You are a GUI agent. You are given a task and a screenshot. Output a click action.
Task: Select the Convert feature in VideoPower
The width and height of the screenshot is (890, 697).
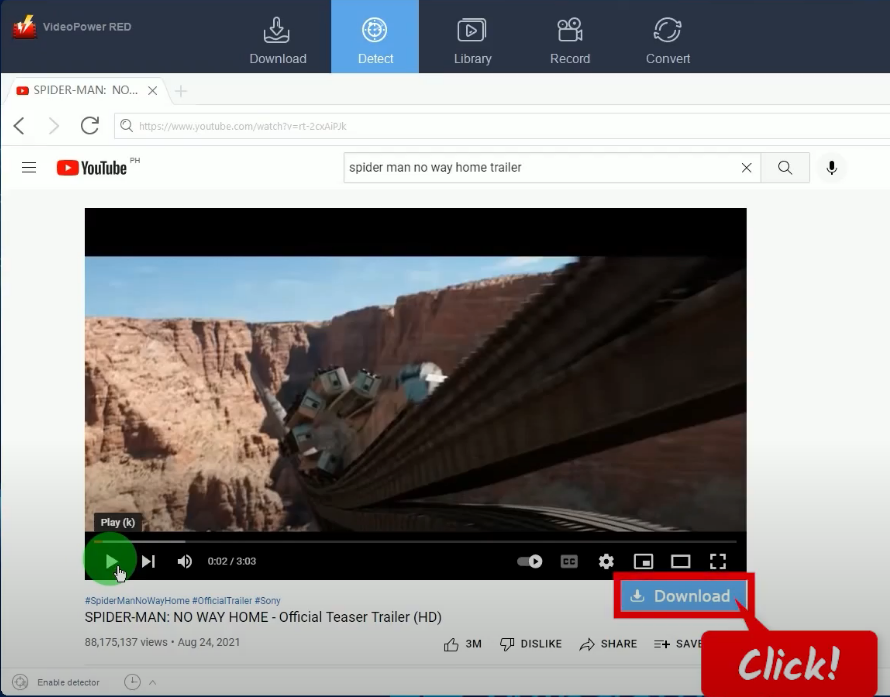tap(667, 38)
